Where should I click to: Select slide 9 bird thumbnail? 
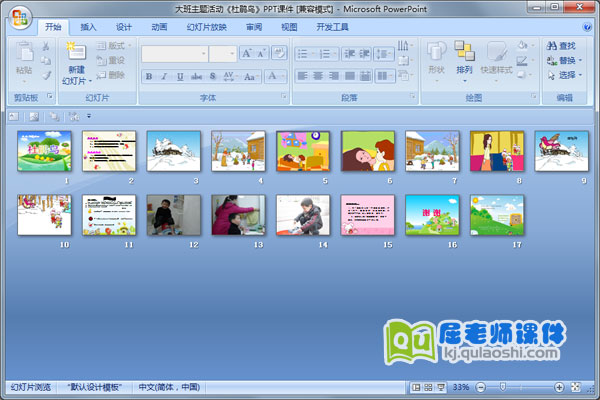pos(561,151)
